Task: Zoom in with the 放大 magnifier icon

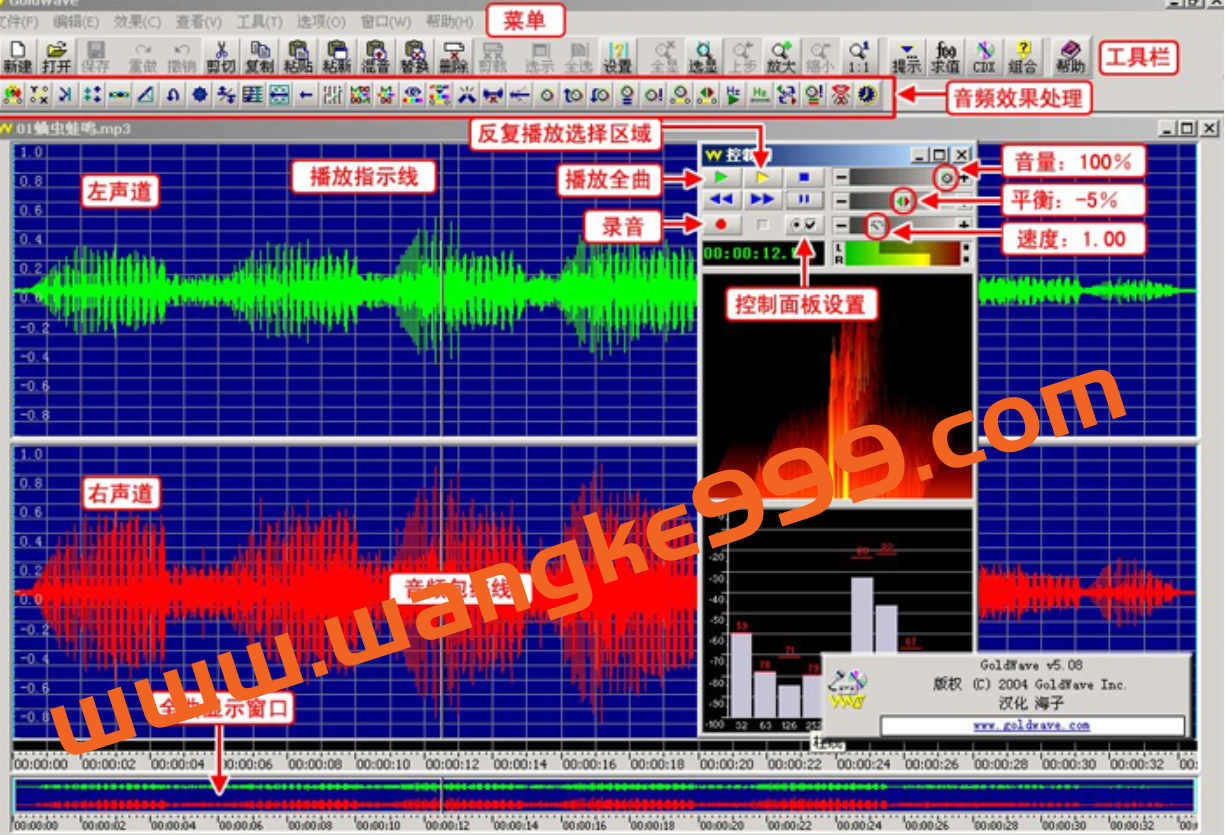Action: click(x=781, y=55)
